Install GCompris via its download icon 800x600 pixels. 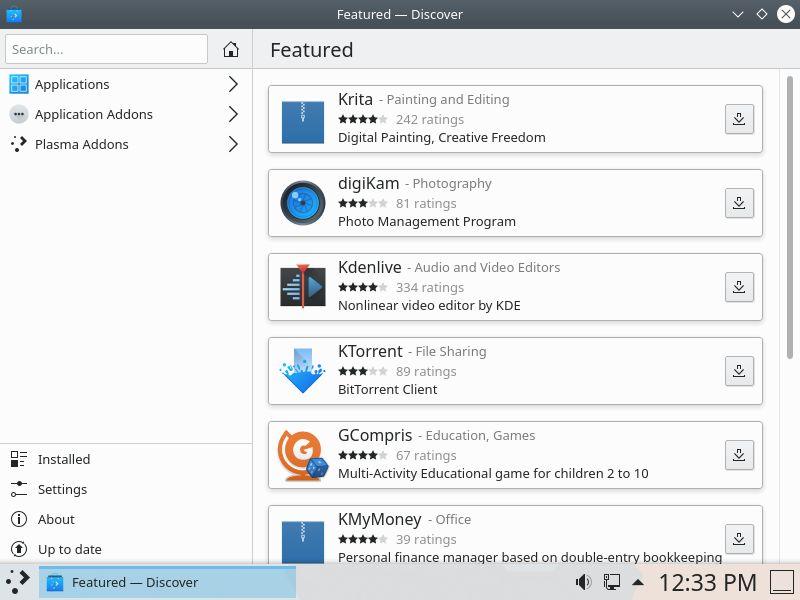click(738, 455)
